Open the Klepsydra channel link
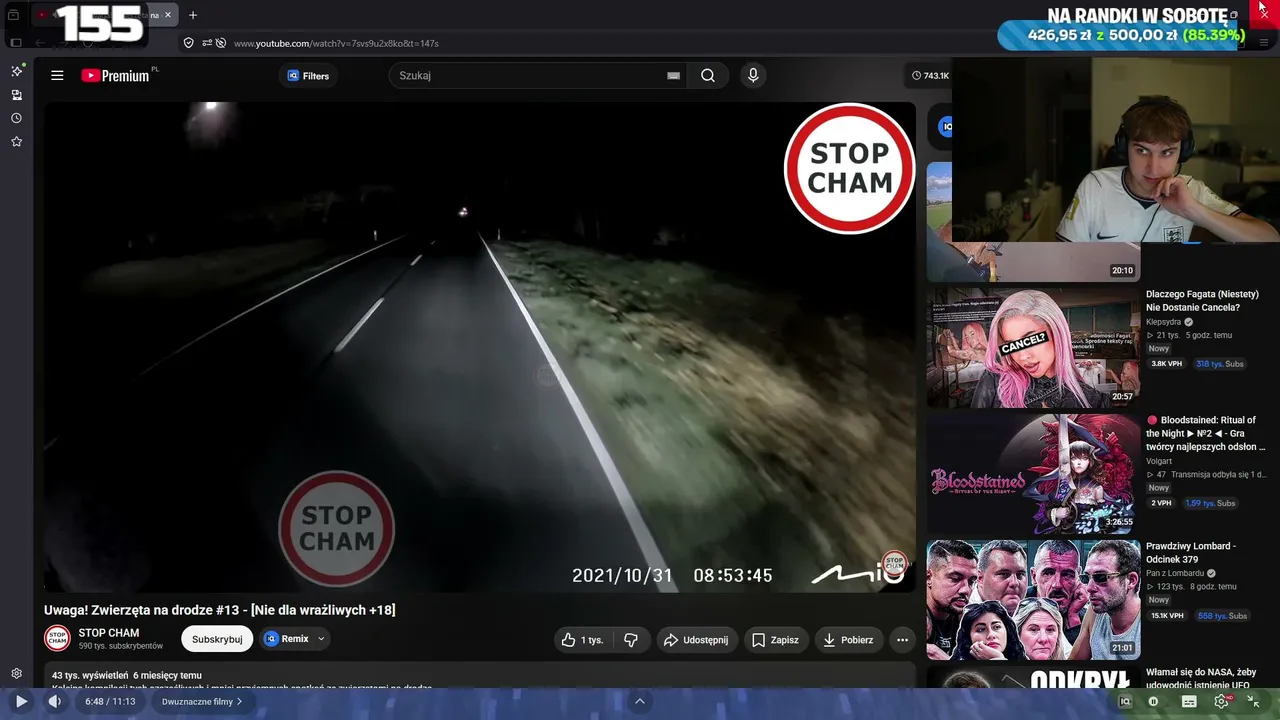 point(1165,322)
